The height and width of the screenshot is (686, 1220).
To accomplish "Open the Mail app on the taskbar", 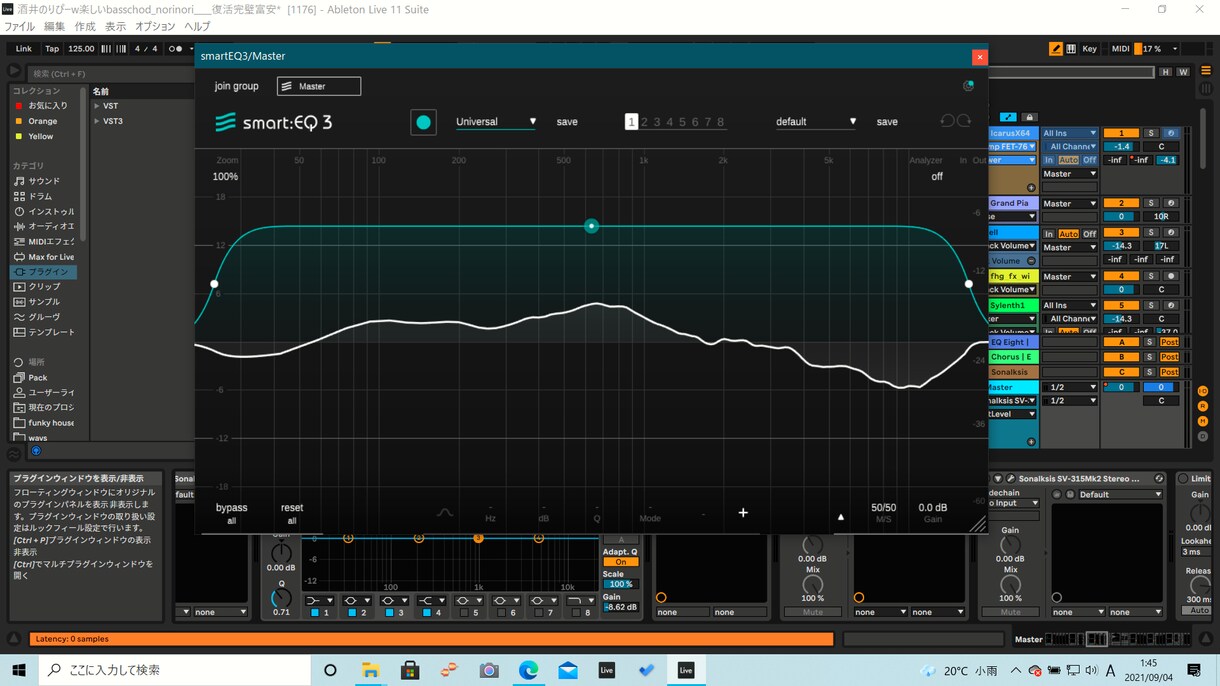I will click(x=568, y=670).
